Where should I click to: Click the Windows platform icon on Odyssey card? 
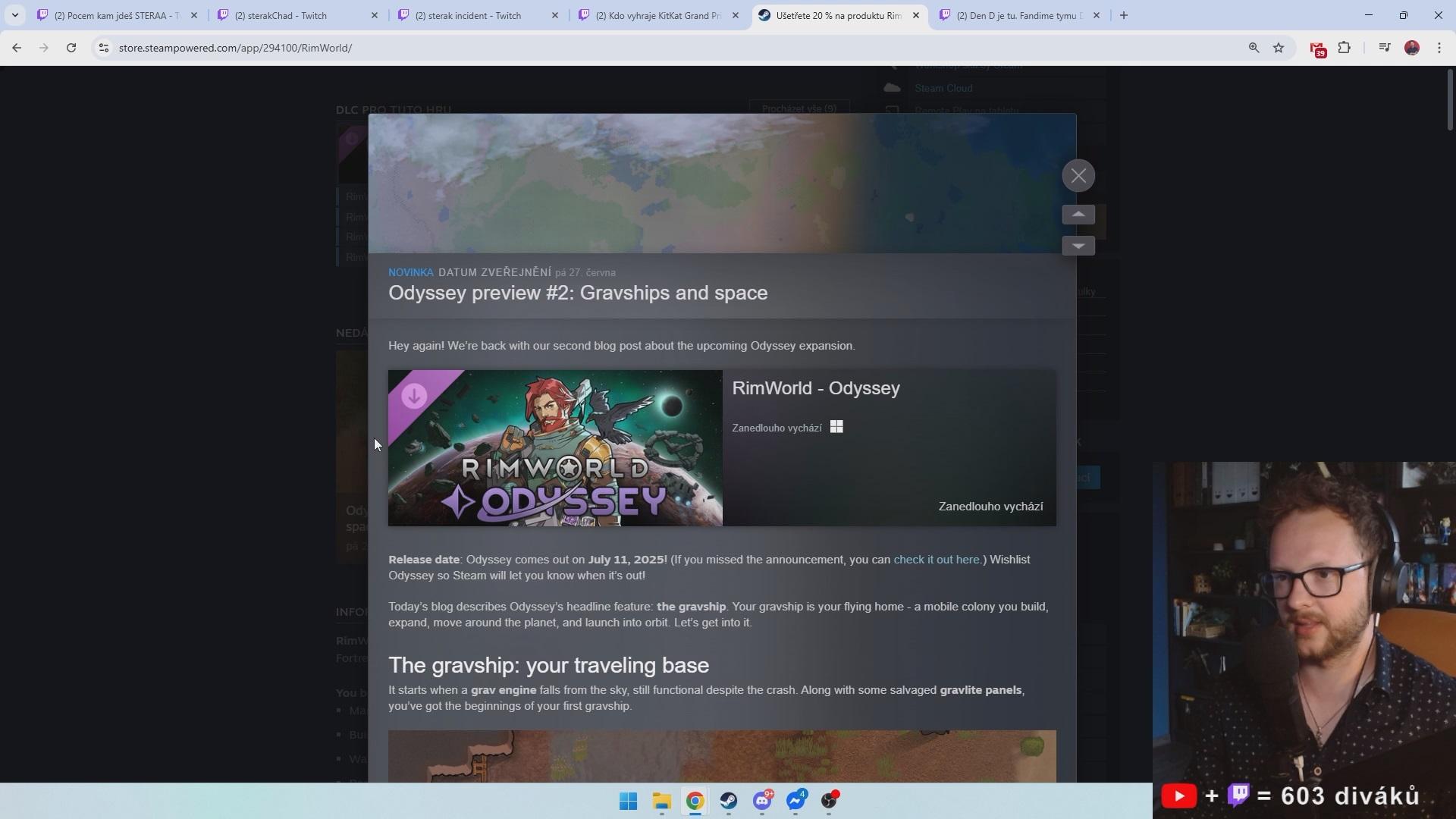836,427
